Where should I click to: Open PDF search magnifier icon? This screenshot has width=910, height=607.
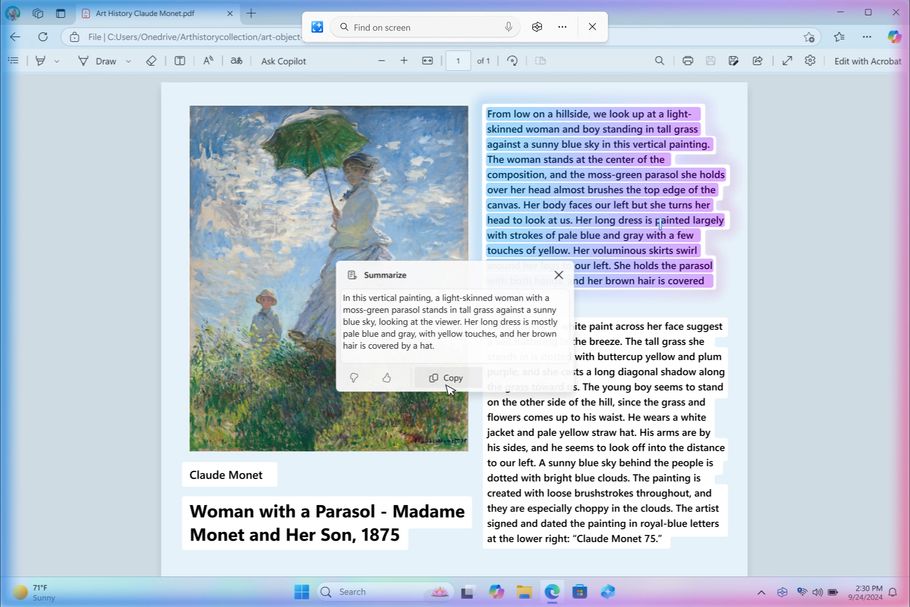659,61
